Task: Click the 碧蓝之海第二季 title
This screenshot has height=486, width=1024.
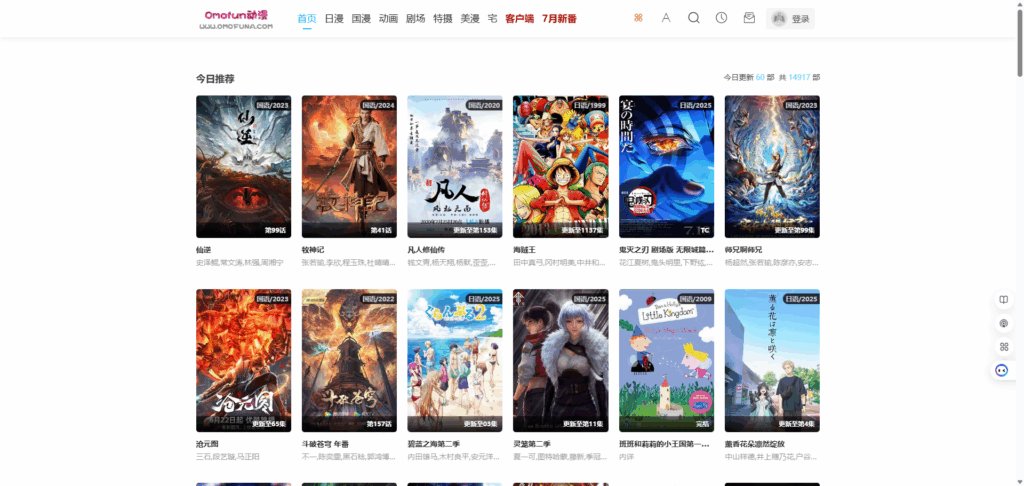Action: [434, 444]
